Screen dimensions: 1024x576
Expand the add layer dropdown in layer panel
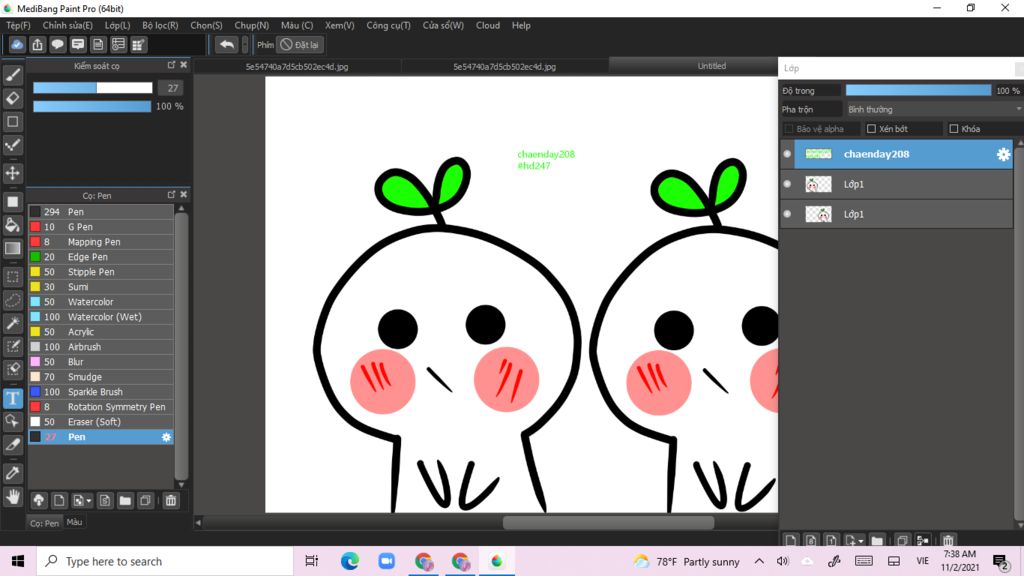click(x=861, y=541)
